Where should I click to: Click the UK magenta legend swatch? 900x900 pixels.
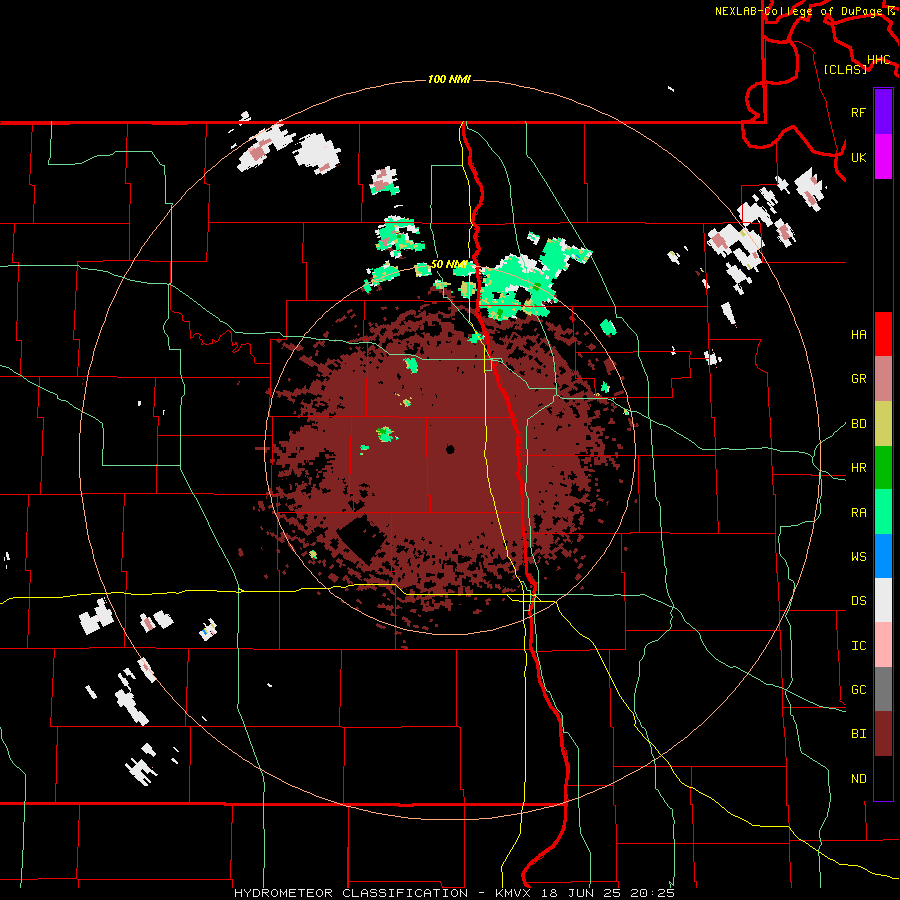point(883,157)
